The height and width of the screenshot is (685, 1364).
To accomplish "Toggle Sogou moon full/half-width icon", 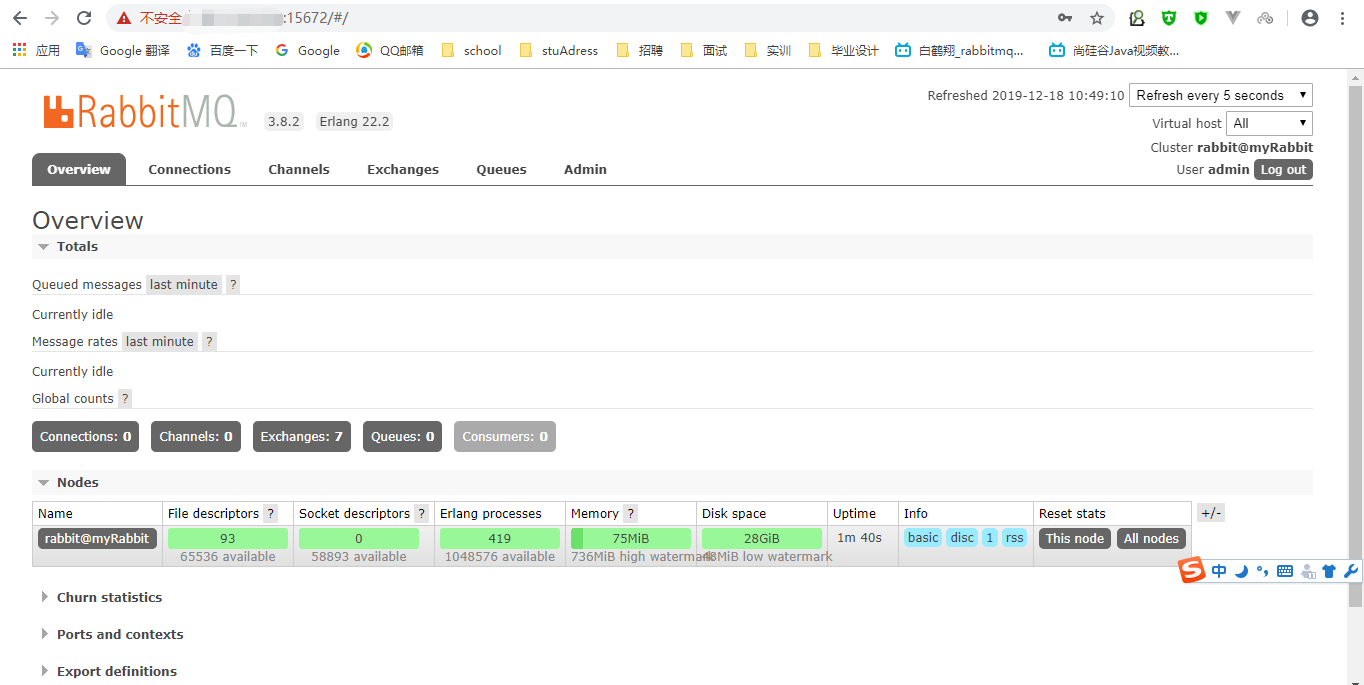I will click(1241, 571).
